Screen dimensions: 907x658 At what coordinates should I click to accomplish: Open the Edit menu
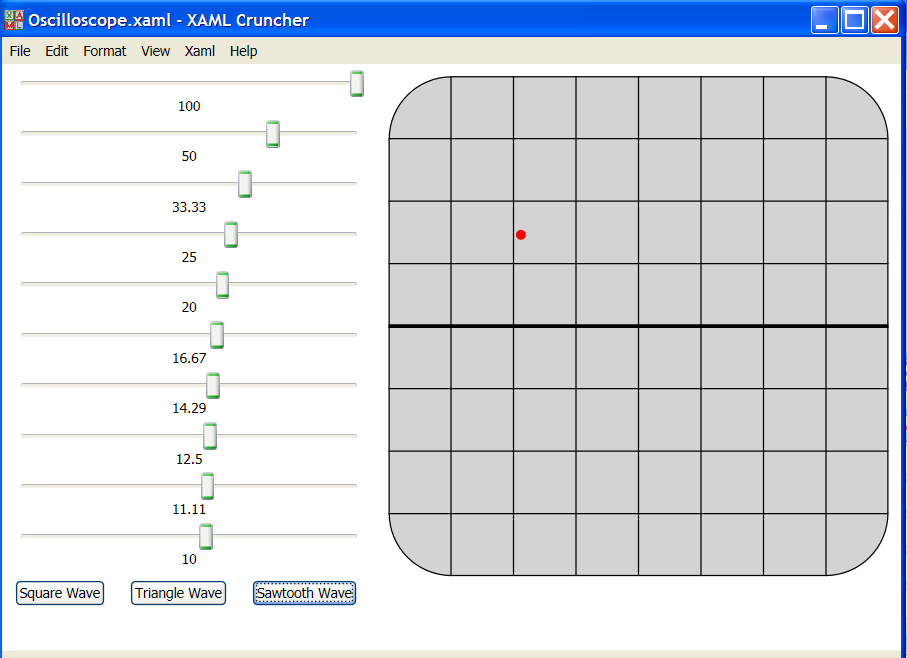(57, 51)
